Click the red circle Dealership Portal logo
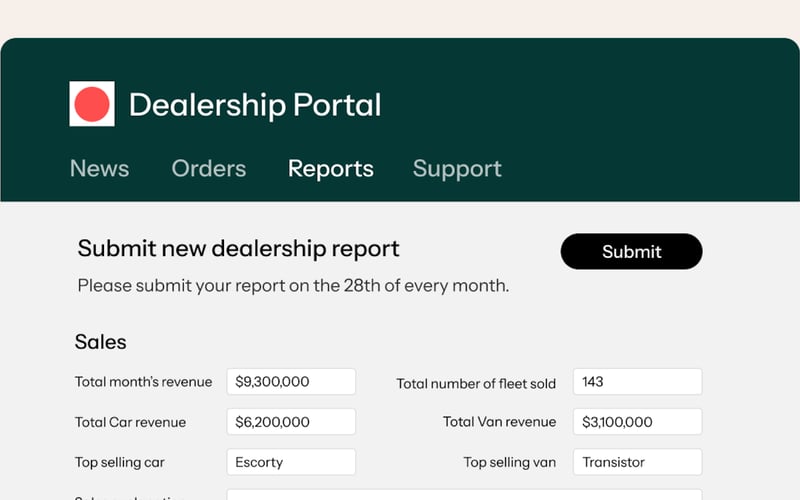 (92, 104)
